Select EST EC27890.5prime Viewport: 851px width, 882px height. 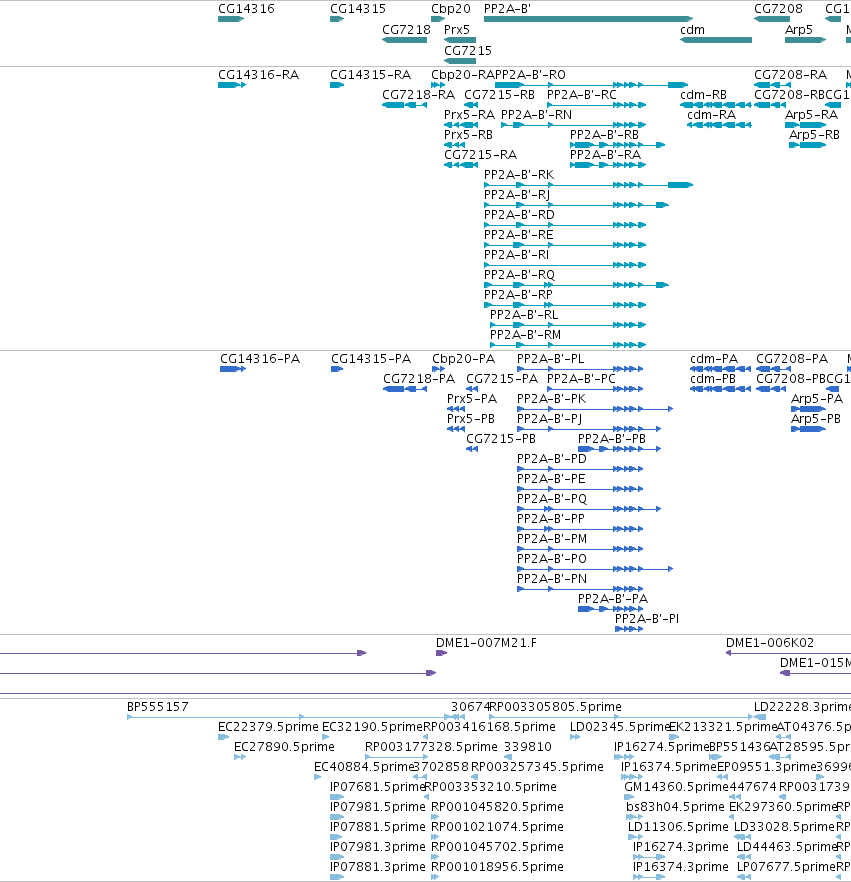[x=284, y=747]
